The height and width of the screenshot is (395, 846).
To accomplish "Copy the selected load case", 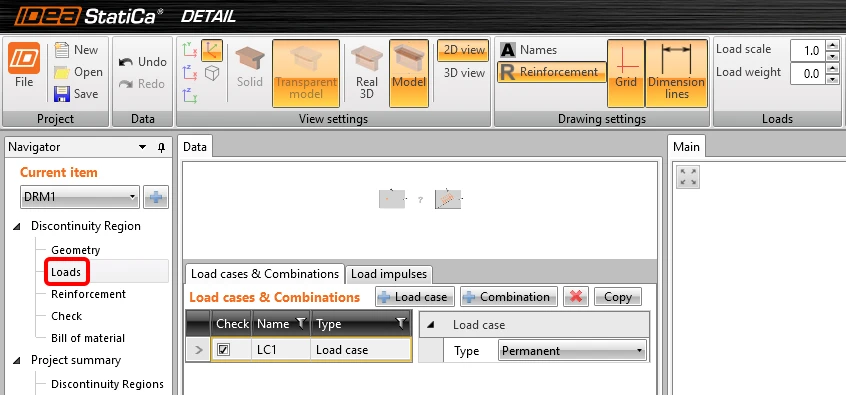I will pyautogui.click(x=618, y=297).
